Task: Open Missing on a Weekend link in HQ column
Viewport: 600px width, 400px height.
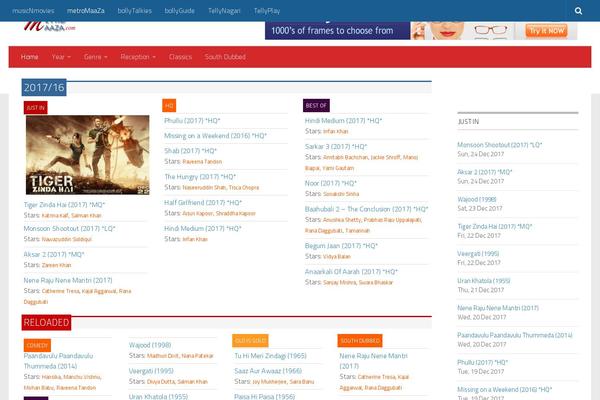Action: click(x=215, y=136)
